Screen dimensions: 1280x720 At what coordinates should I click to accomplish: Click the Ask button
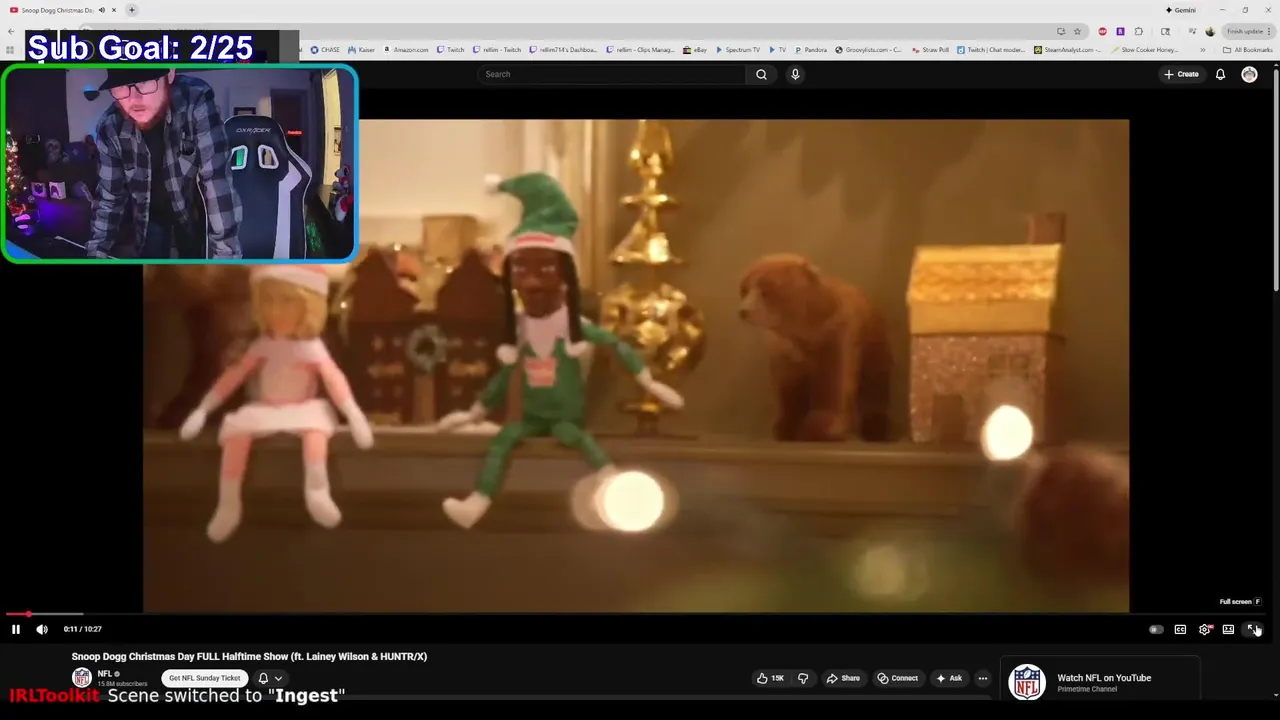(949, 678)
